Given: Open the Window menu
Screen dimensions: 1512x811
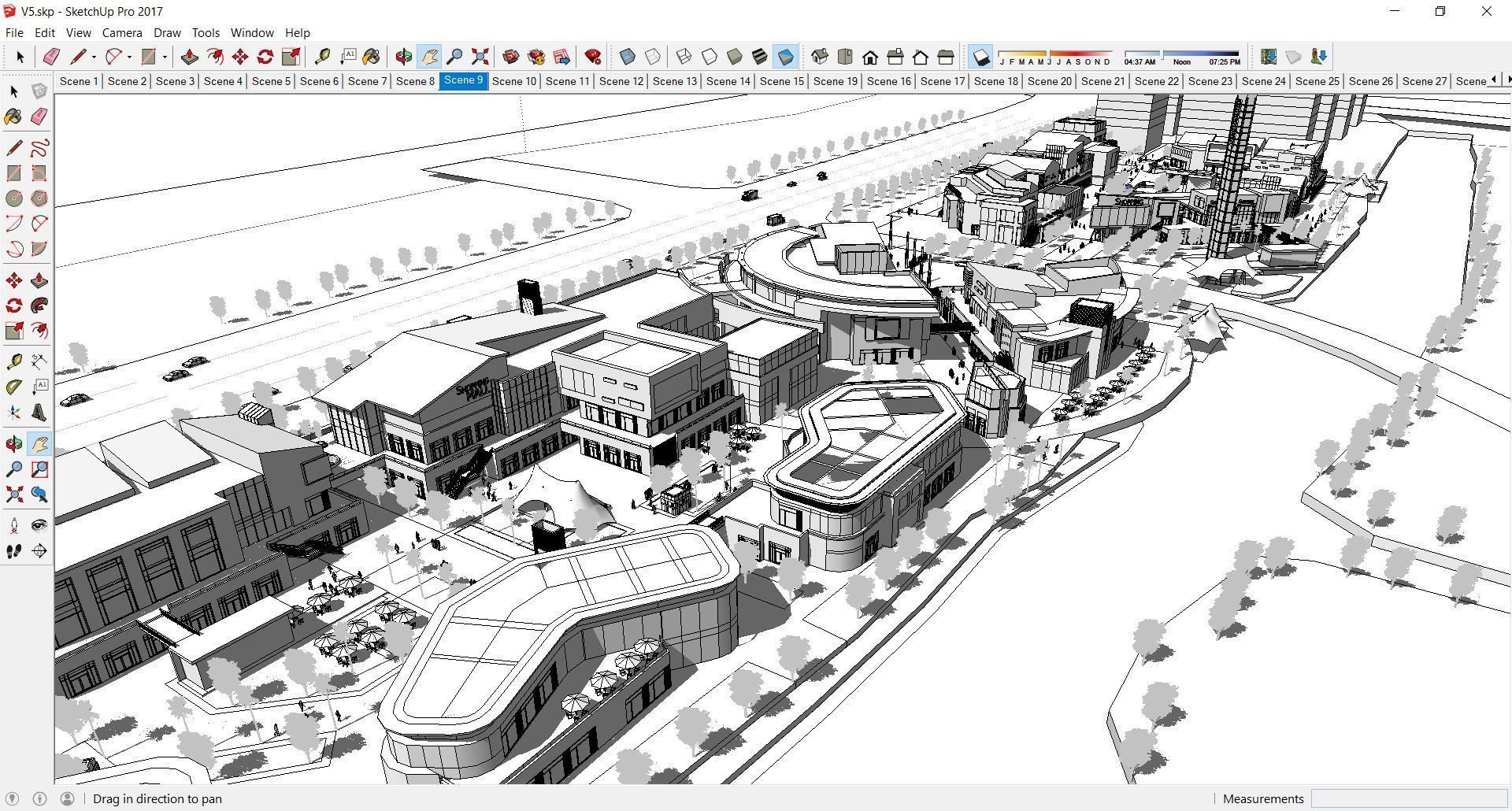Looking at the screenshot, I should pos(252,32).
